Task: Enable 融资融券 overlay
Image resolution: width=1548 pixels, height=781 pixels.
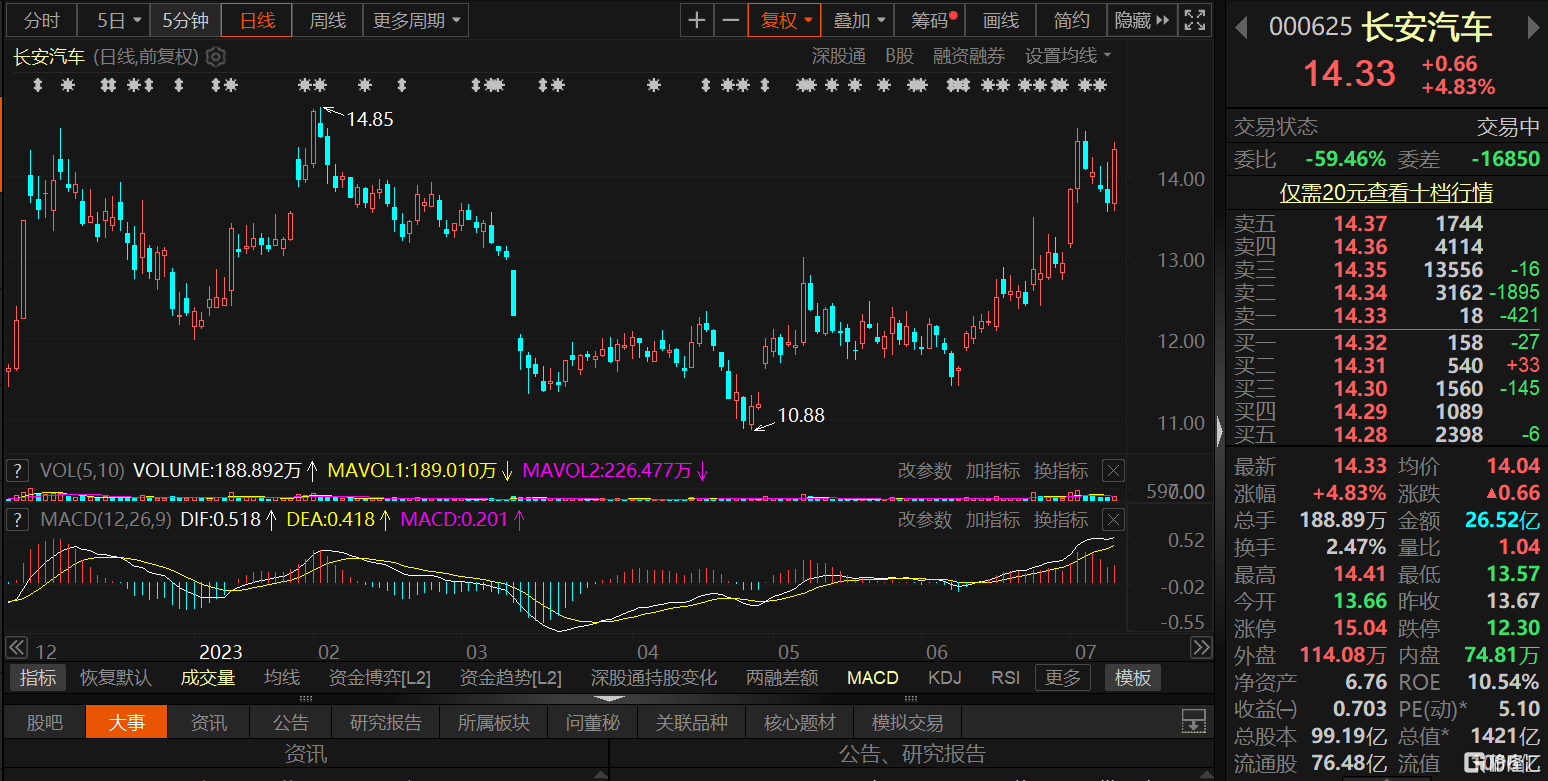Action: click(x=969, y=56)
